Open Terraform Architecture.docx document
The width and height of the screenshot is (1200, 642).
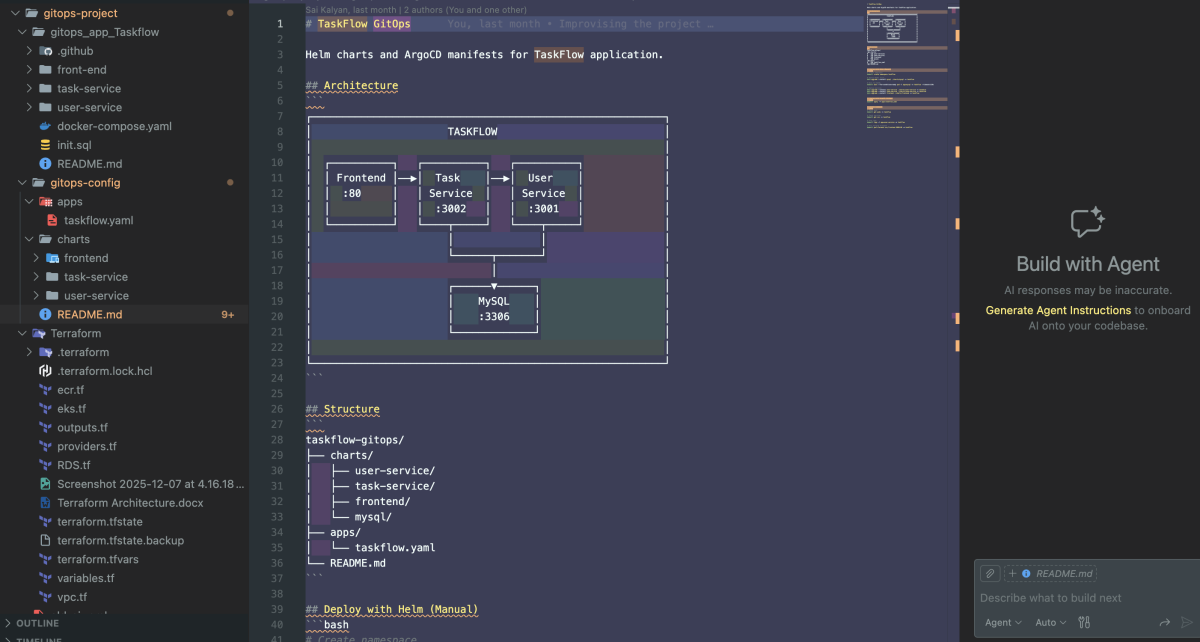[130, 503]
